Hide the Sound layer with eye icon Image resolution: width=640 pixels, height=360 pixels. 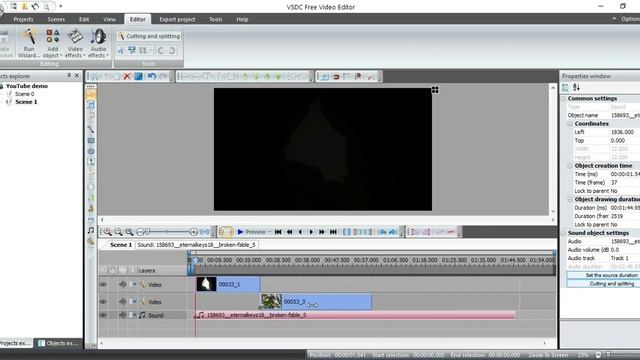103,315
